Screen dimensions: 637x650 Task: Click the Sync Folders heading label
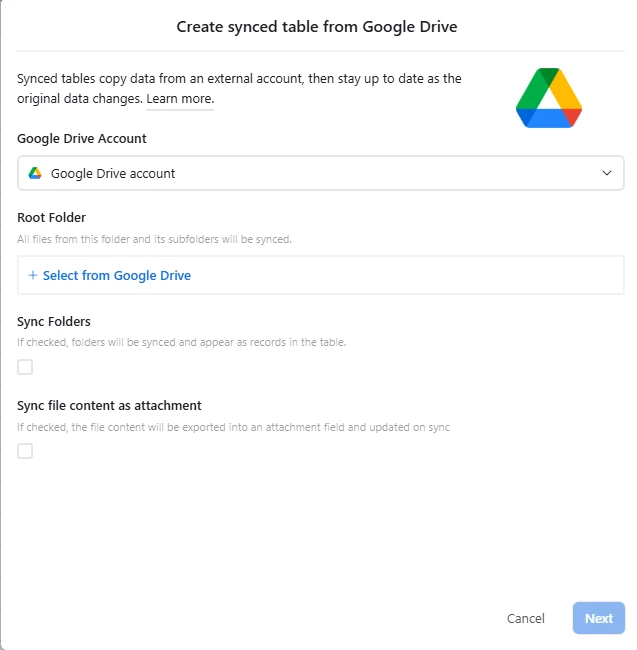tap(54, 322)
